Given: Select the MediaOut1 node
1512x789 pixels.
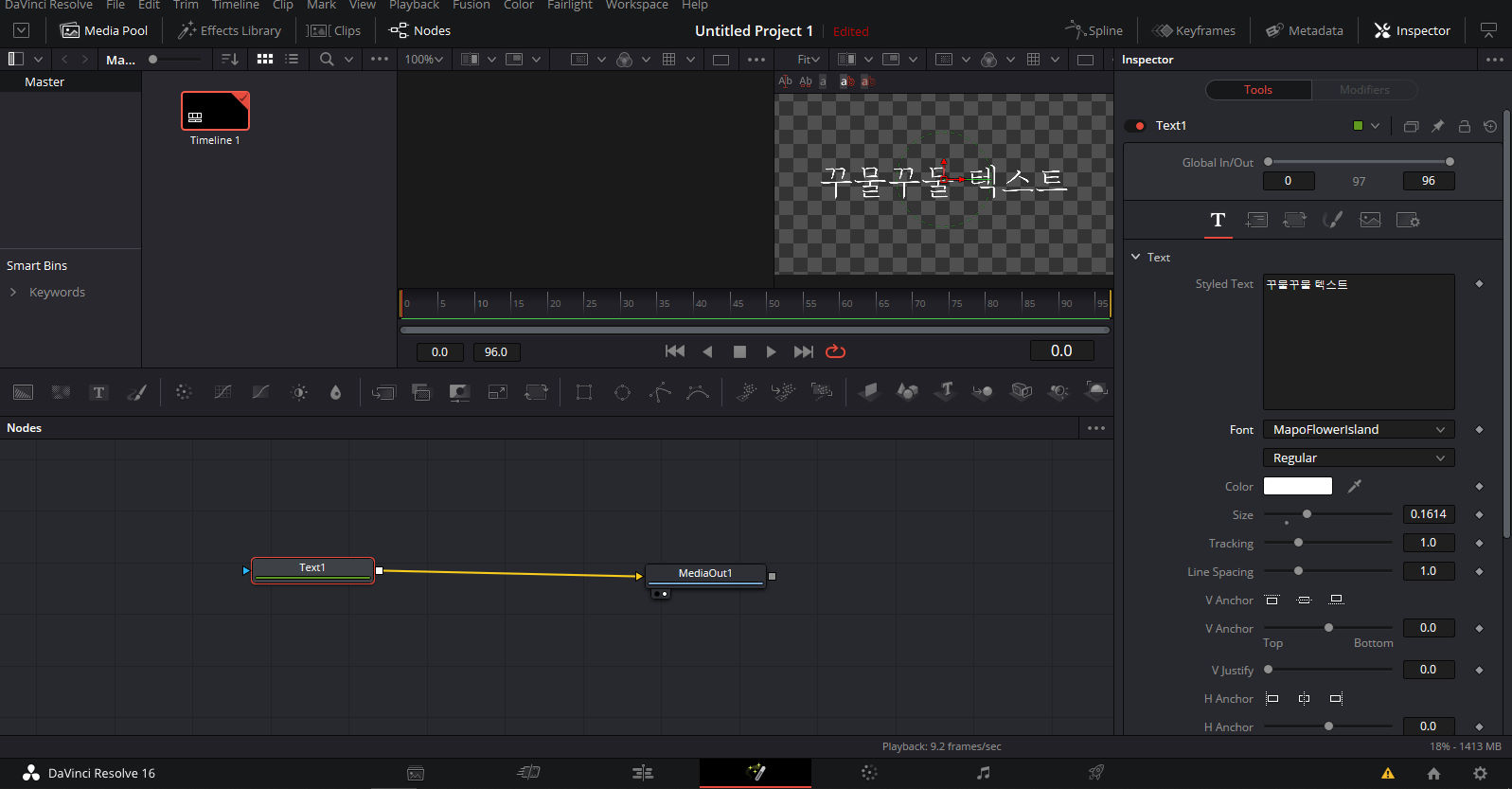Looking at the screenshot, I should [705, 575].
